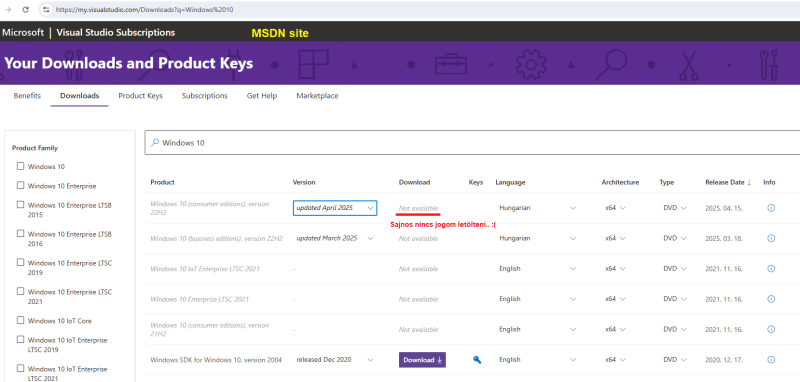Open English language dropdown for IoT Enterprise LTSC 2021
The height and width of the screenshot is (382, 800).
(x=538, y=268)
